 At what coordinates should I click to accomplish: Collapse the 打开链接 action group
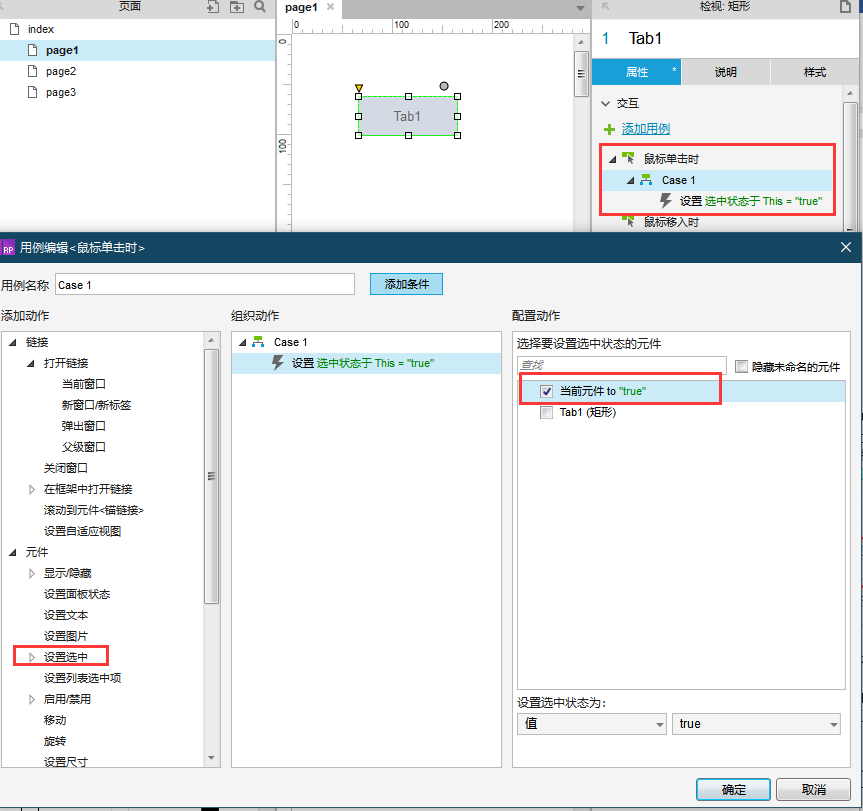(31, 363)
